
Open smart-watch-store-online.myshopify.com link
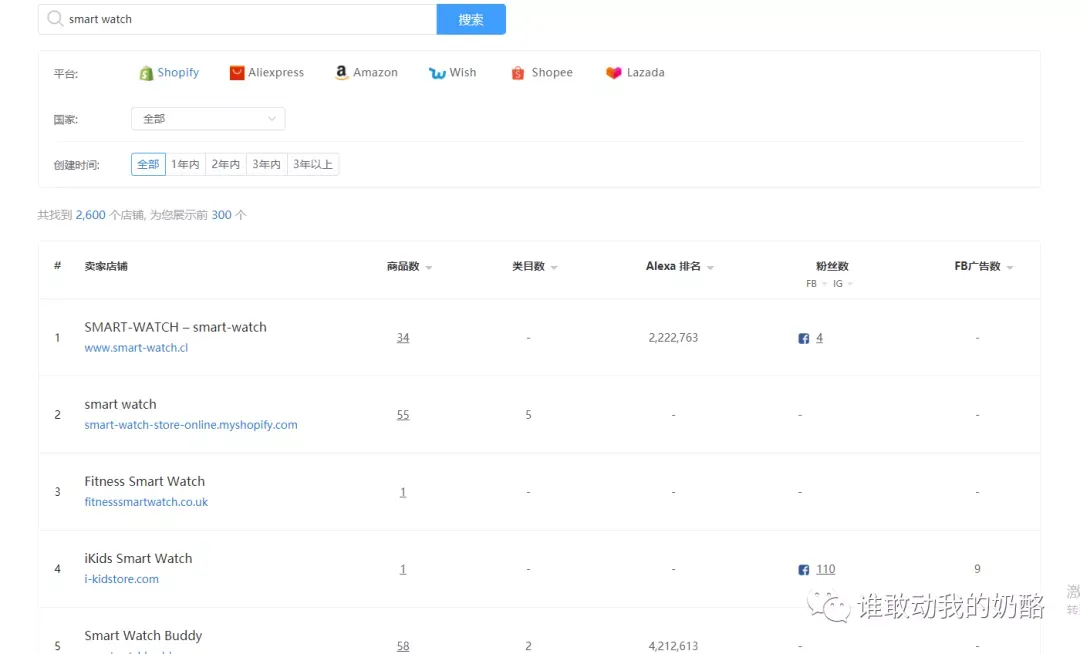coord(191,425)
